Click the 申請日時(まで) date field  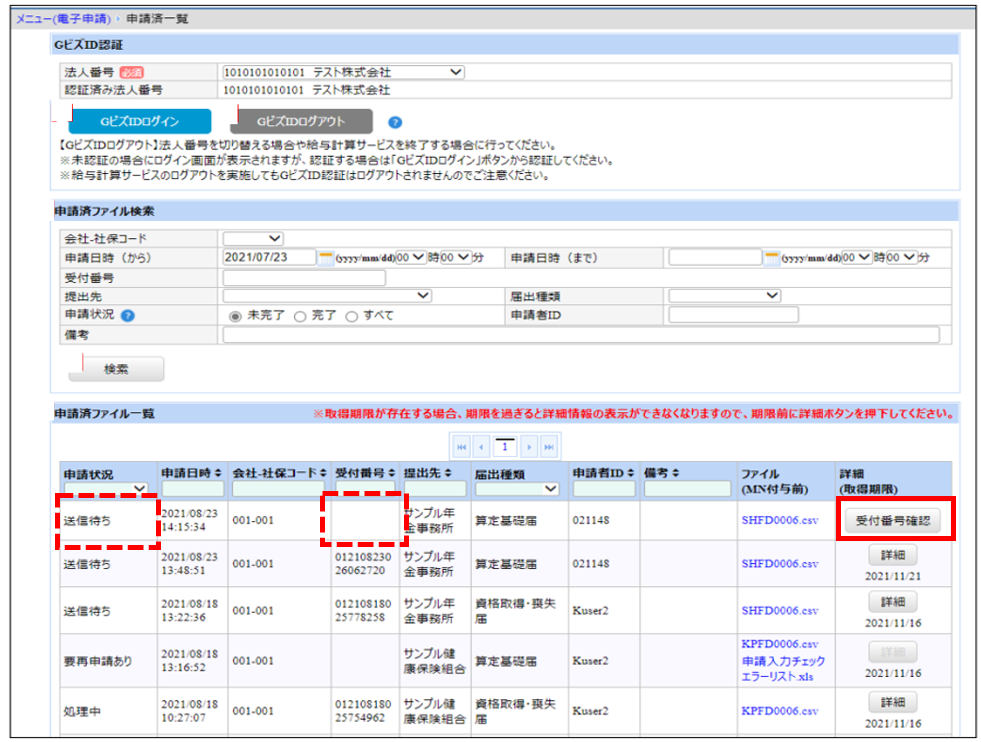pyautogui.click(x=715, y=257)
